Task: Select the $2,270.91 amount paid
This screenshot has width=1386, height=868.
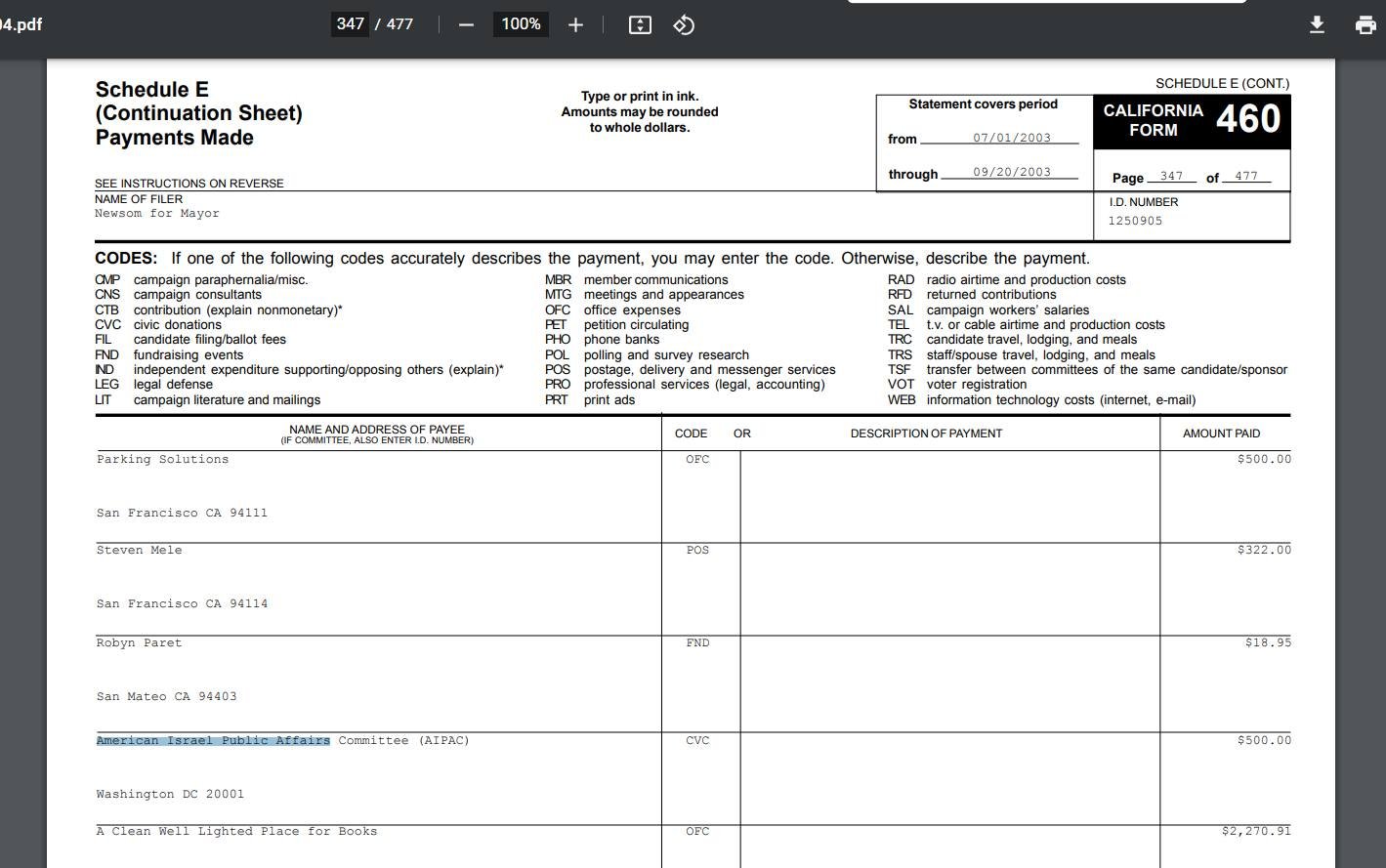Action: tap(1256, 832)
